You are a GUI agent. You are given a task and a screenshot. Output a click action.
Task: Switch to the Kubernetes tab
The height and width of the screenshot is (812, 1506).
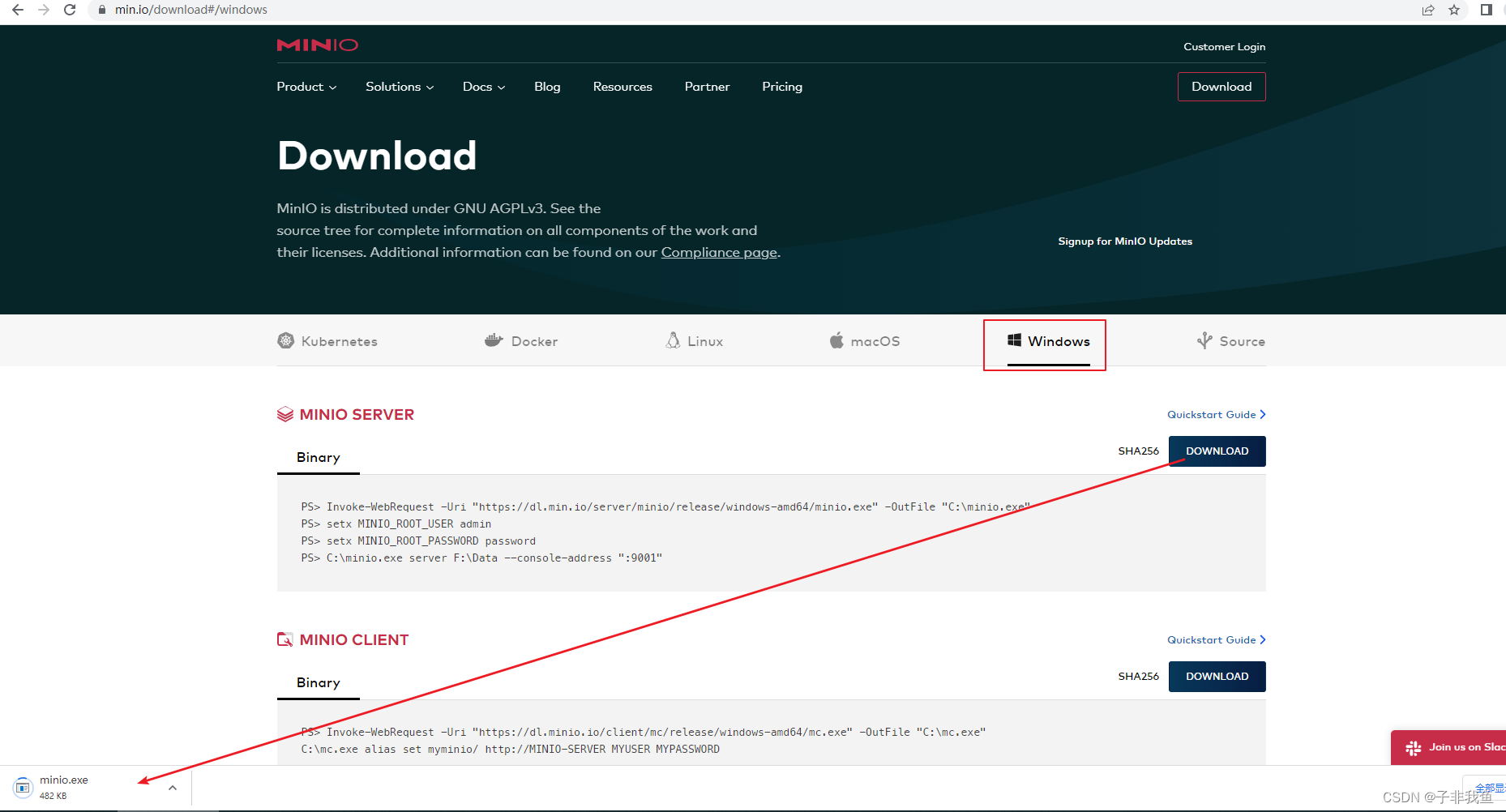click(x=327, y=341)
